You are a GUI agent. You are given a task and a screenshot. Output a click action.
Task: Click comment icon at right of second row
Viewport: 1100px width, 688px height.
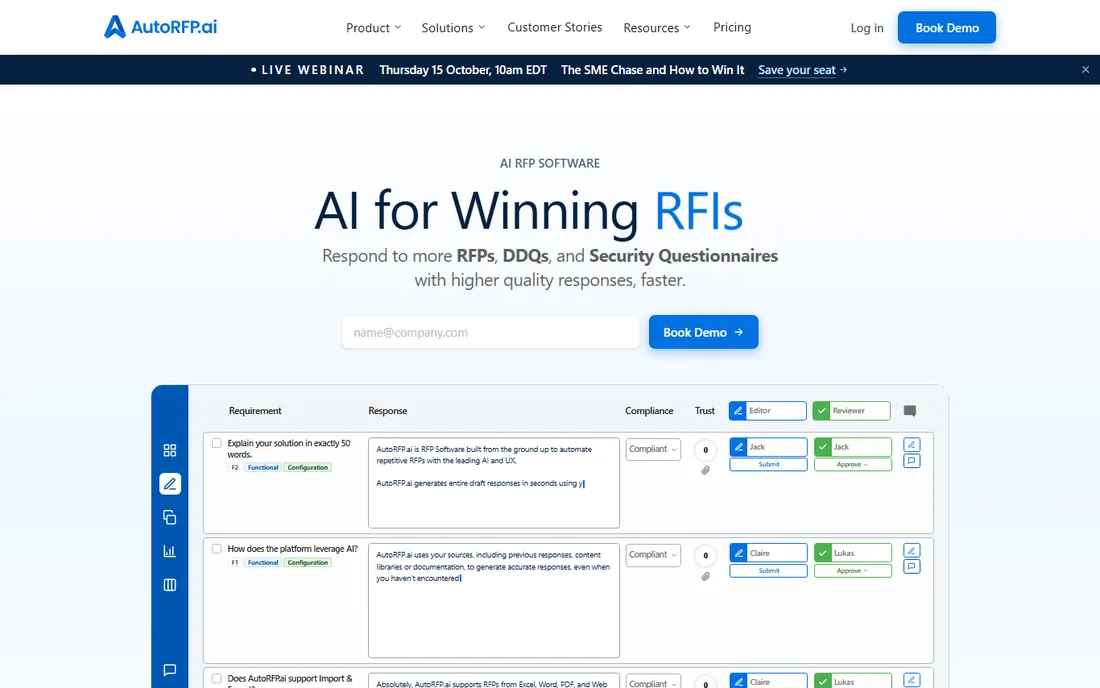[912, 567]
